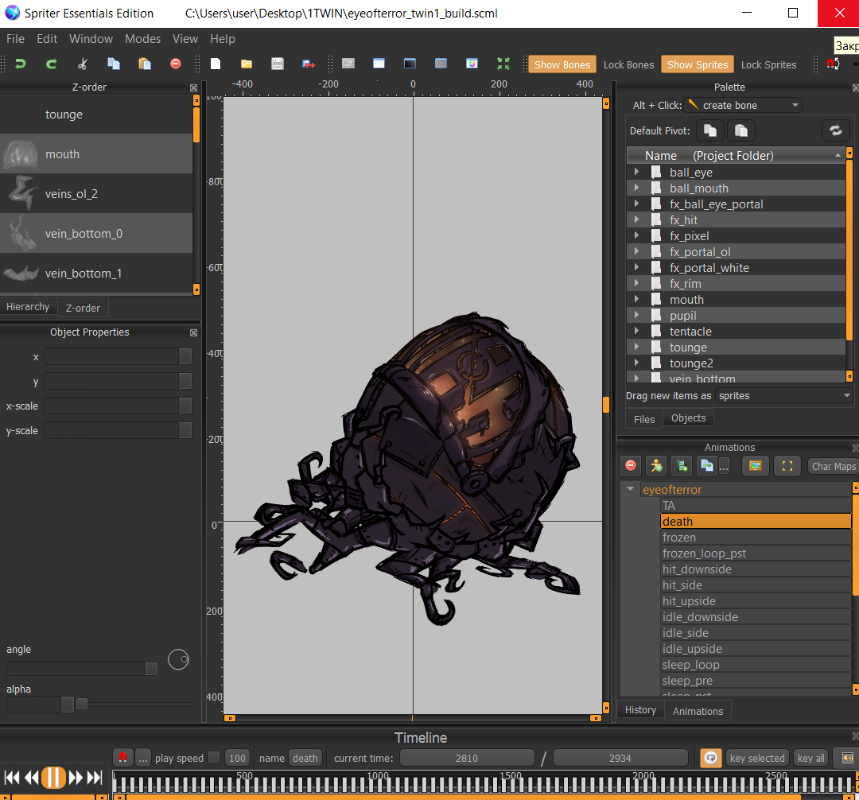Click the pause button in timeline

[54, 777]
